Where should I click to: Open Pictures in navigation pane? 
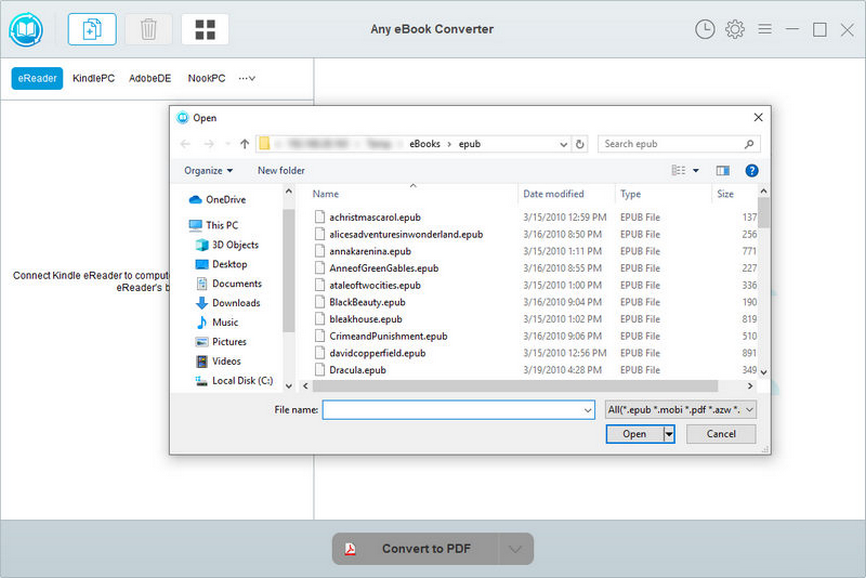coord(221,342)
